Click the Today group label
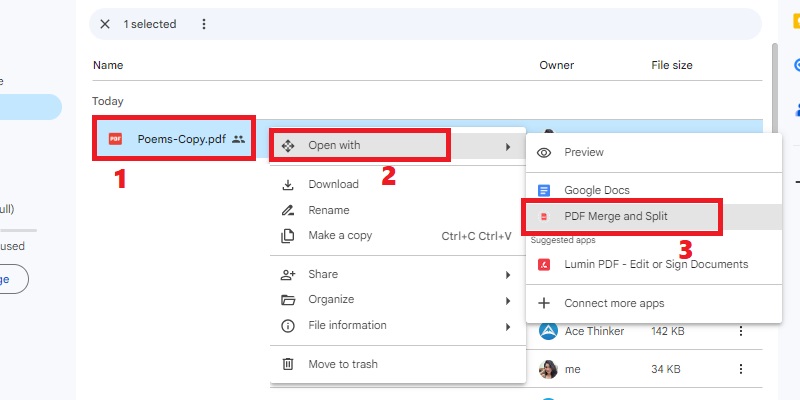800x400 pixels. coord(108,101)
